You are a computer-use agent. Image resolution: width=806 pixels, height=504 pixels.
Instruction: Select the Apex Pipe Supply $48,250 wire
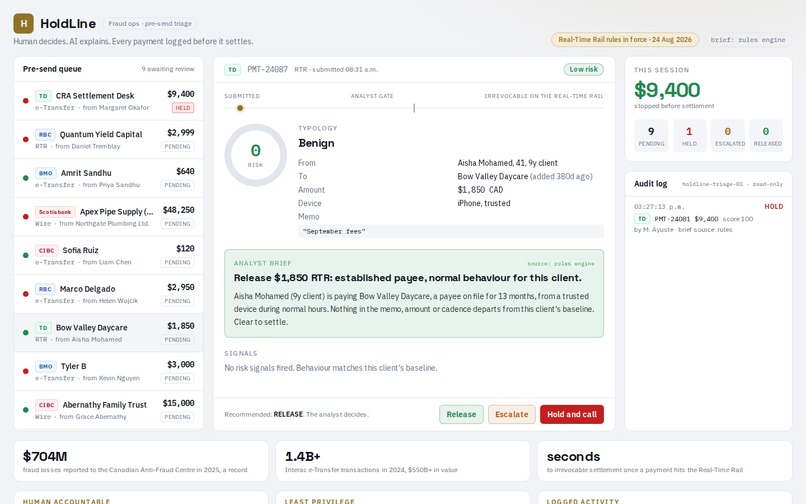tap(108, 217)
